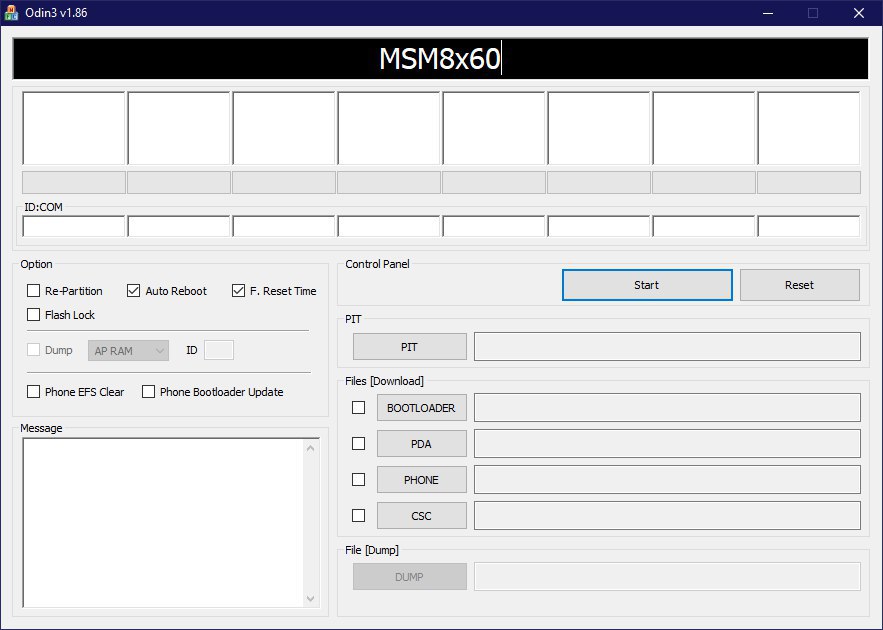Click the Odin3 app icon in title bar
Screen dimensions: 883x630
11,12
